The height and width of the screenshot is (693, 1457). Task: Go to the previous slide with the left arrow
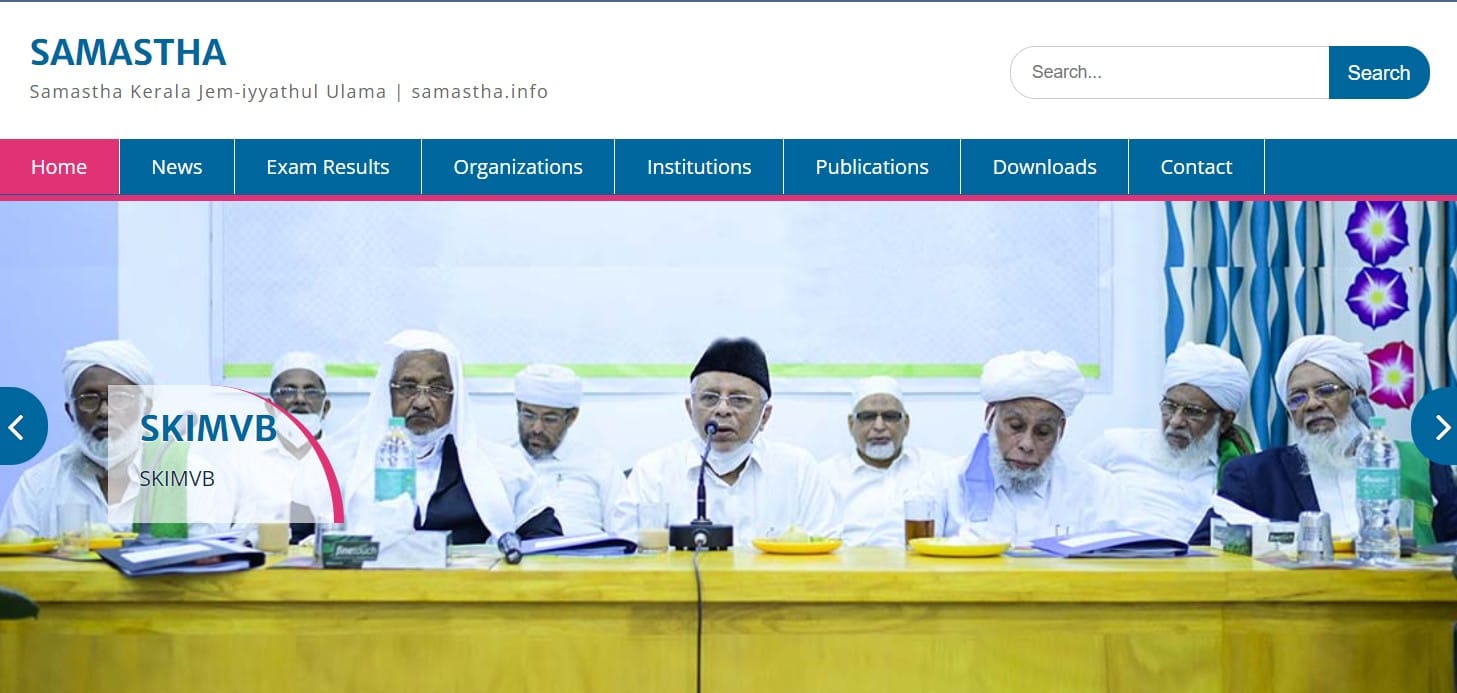click(20, 426)
